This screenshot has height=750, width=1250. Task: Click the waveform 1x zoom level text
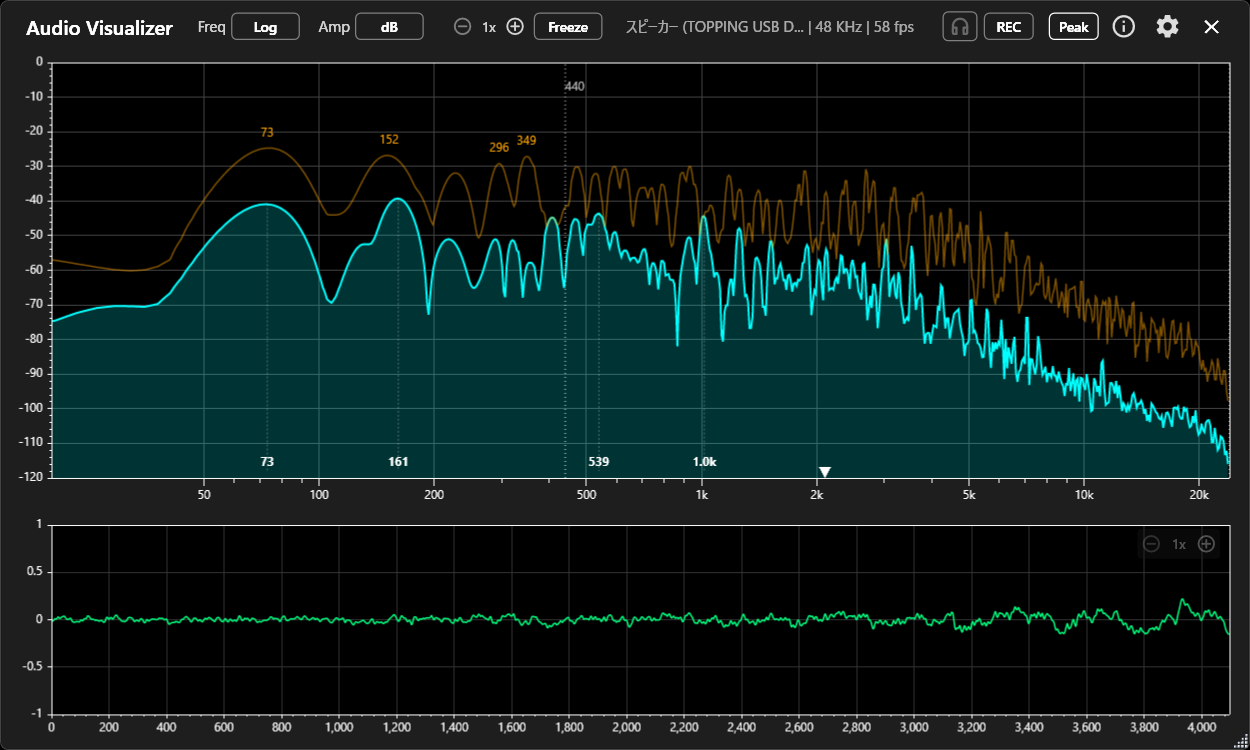tap(1179, 544)
